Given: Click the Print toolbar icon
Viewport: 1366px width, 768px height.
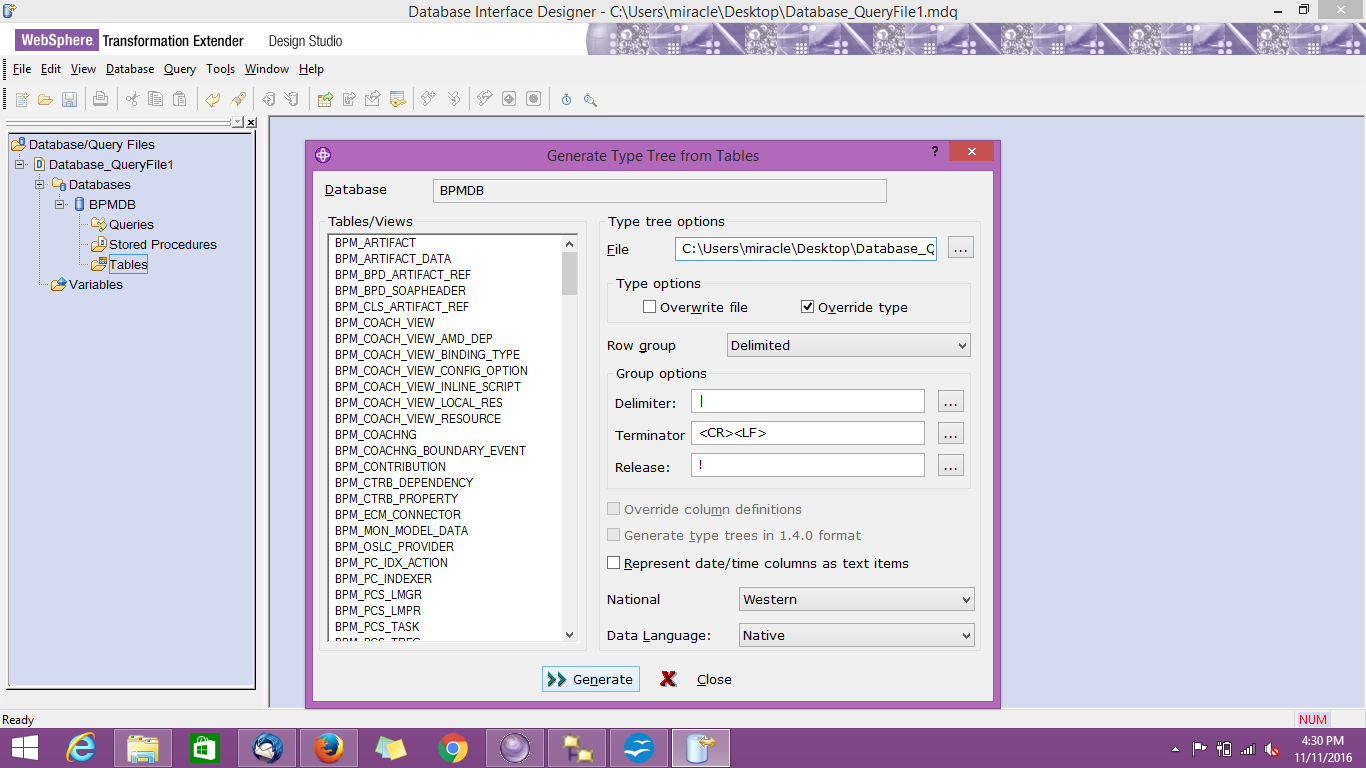Looking at the screenshot, I should click(x=98, y=98).
